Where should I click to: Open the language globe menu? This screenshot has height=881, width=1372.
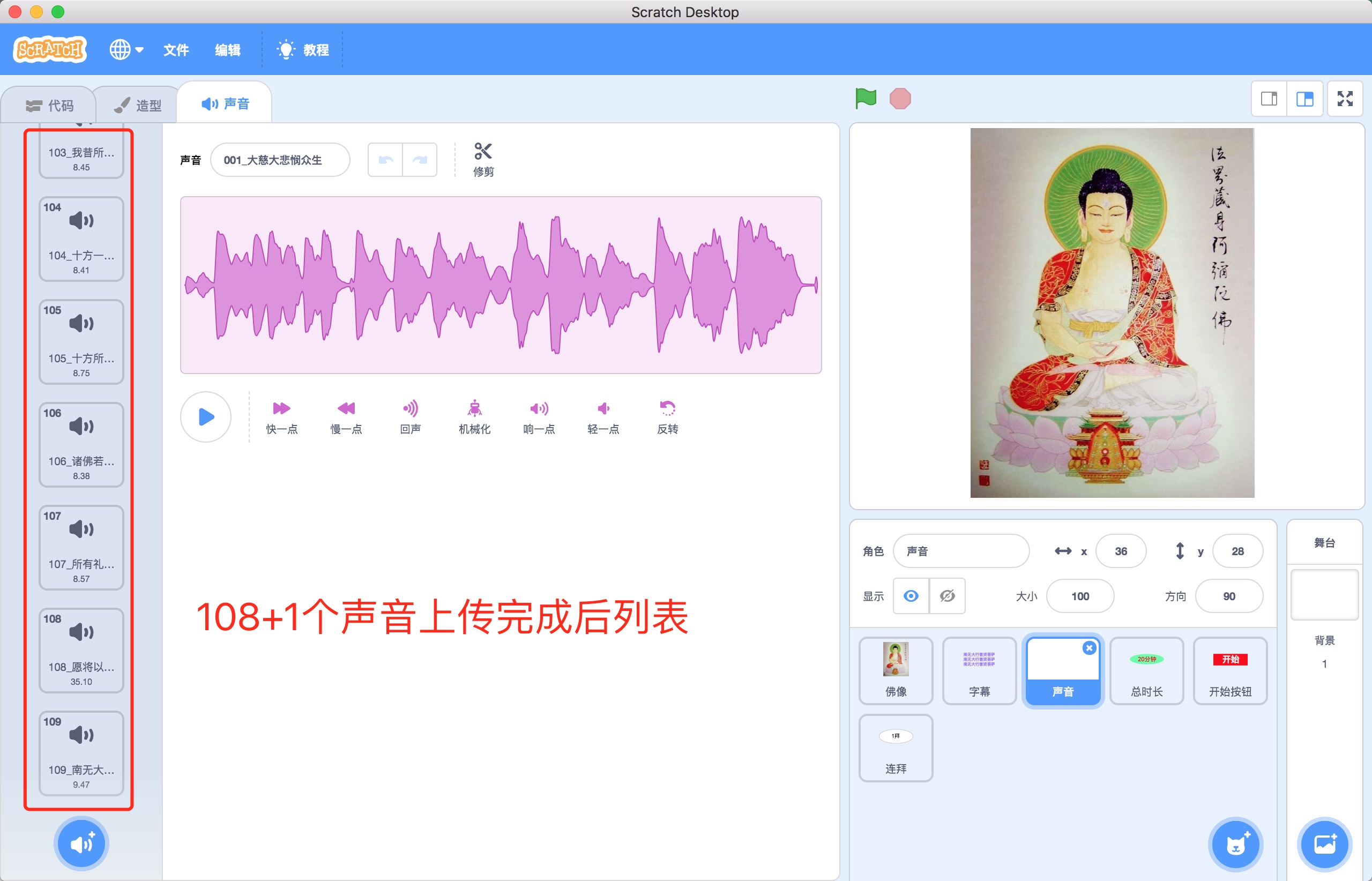pos(126,50)
